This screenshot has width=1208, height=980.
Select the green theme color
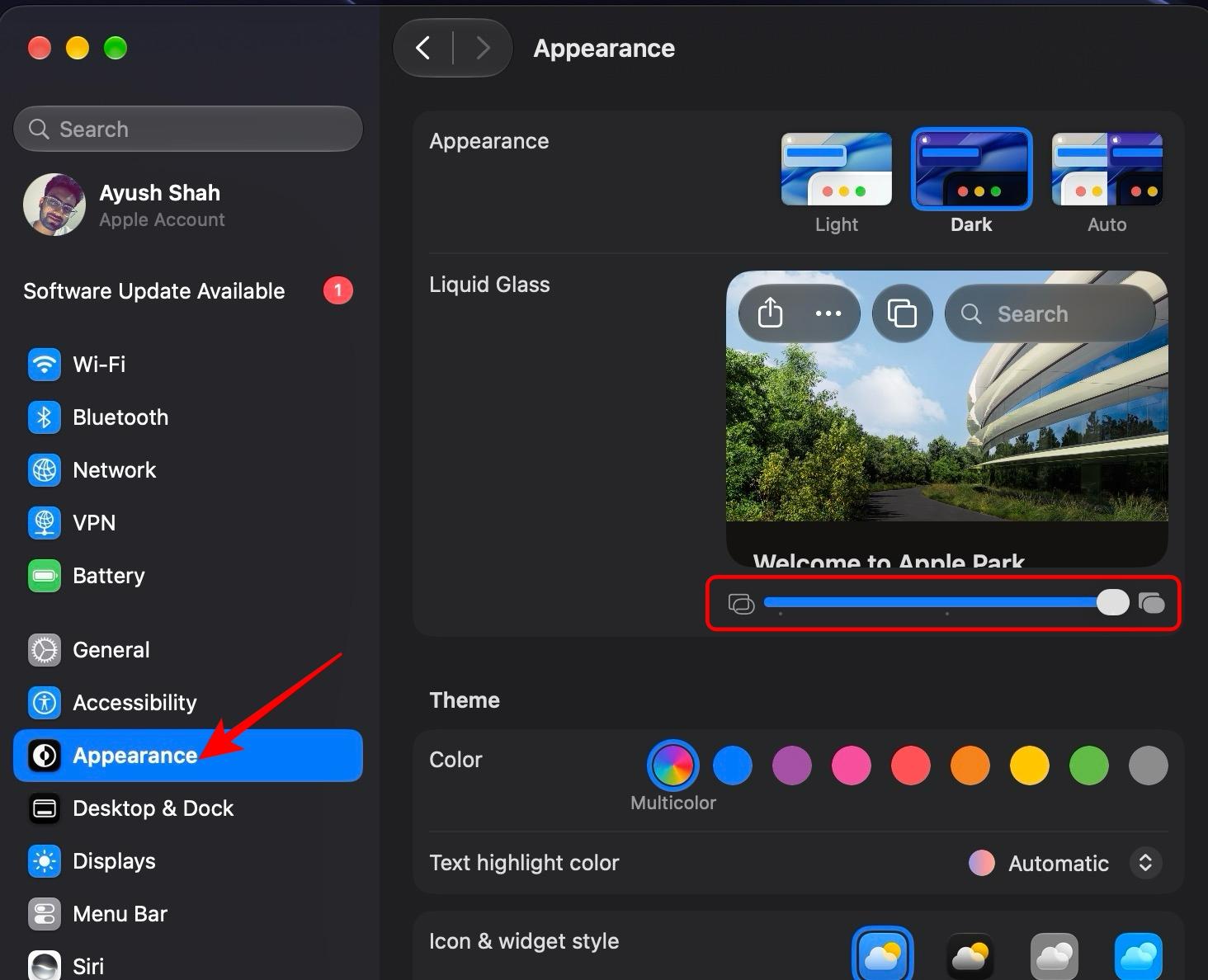click(x=1089, y=766)
